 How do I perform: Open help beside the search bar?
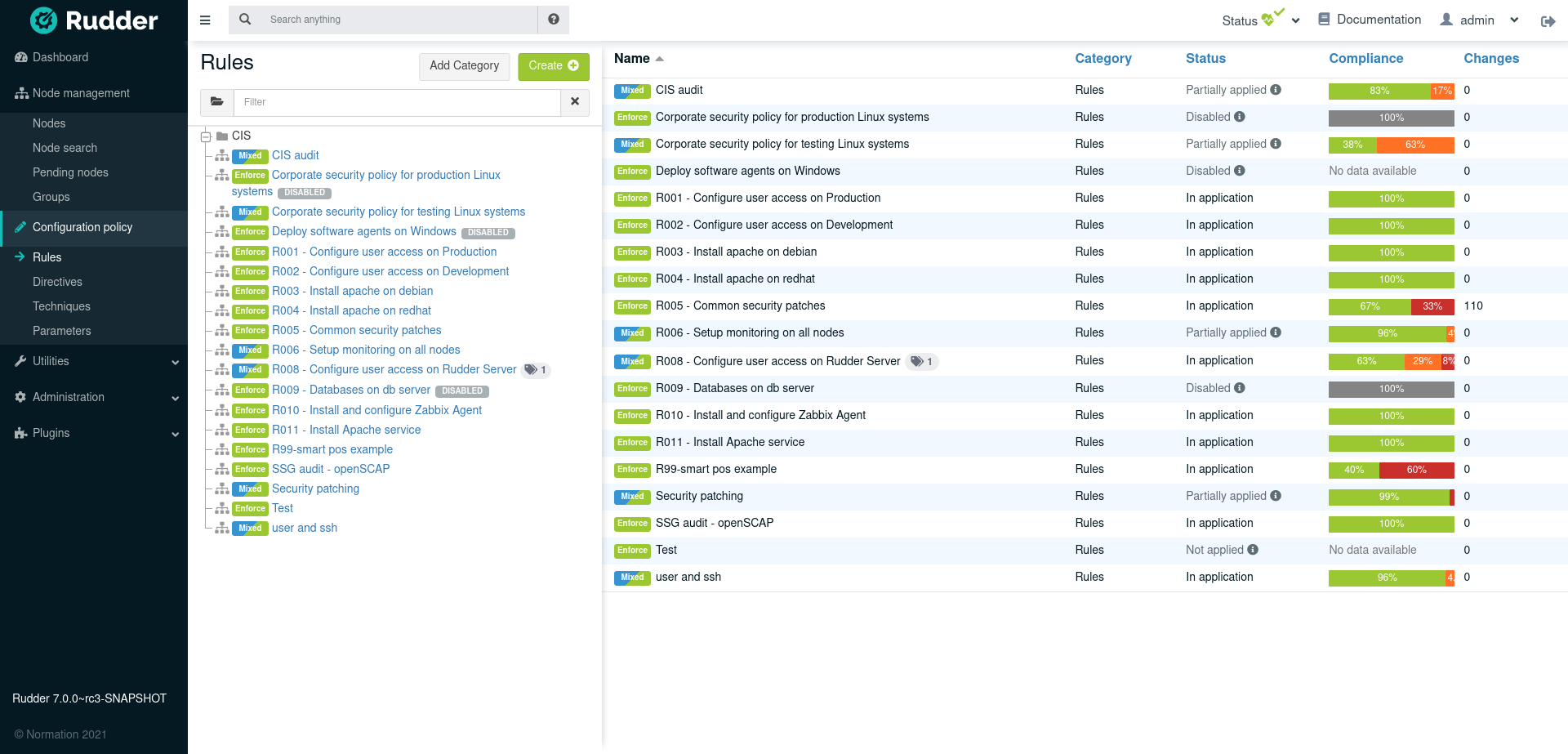coord(554,19)
